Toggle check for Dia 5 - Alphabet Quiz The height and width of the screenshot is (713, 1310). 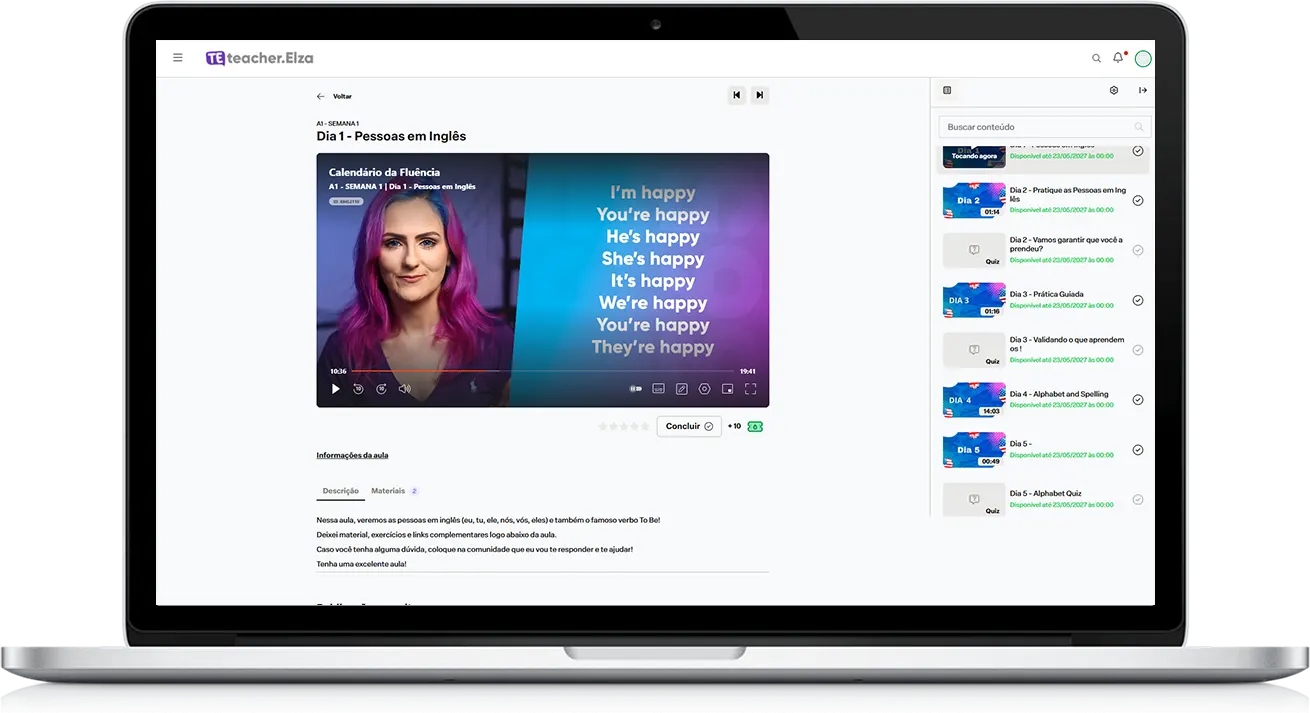point(1138,500)
